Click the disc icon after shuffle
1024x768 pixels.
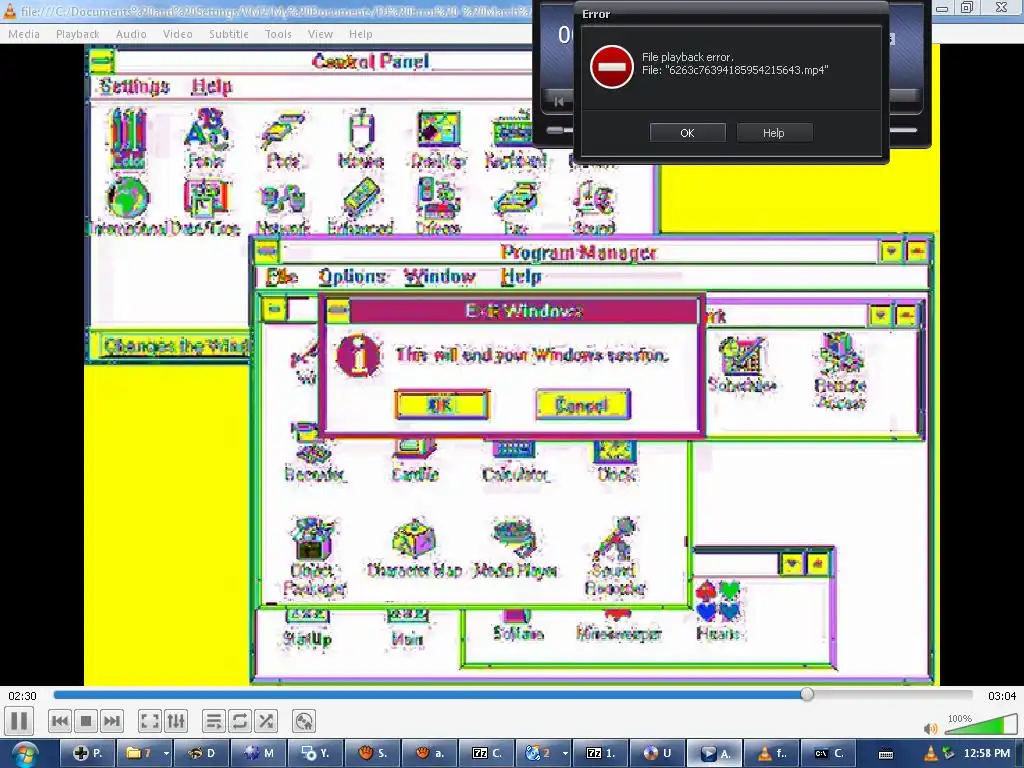point(304,722)
